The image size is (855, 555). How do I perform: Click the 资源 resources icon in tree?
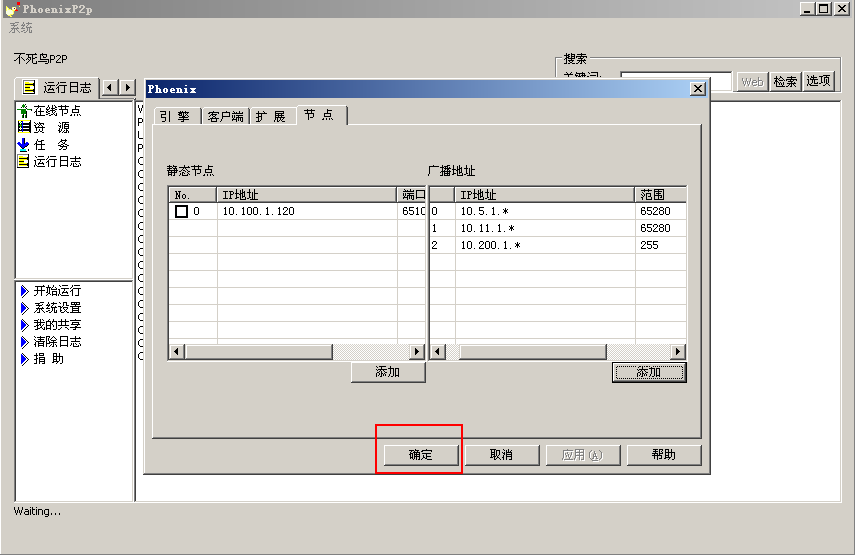point(23,128)
